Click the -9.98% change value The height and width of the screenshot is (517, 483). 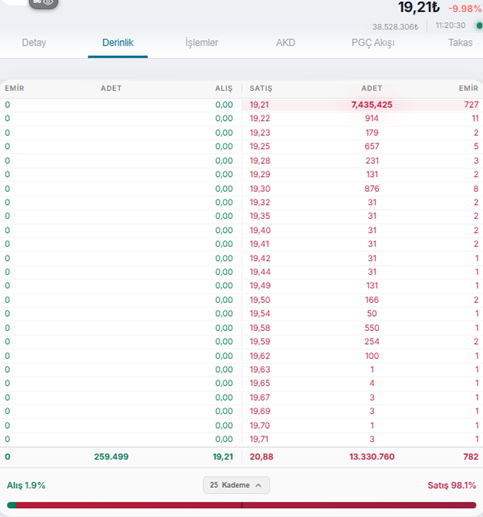pos(465,8)
